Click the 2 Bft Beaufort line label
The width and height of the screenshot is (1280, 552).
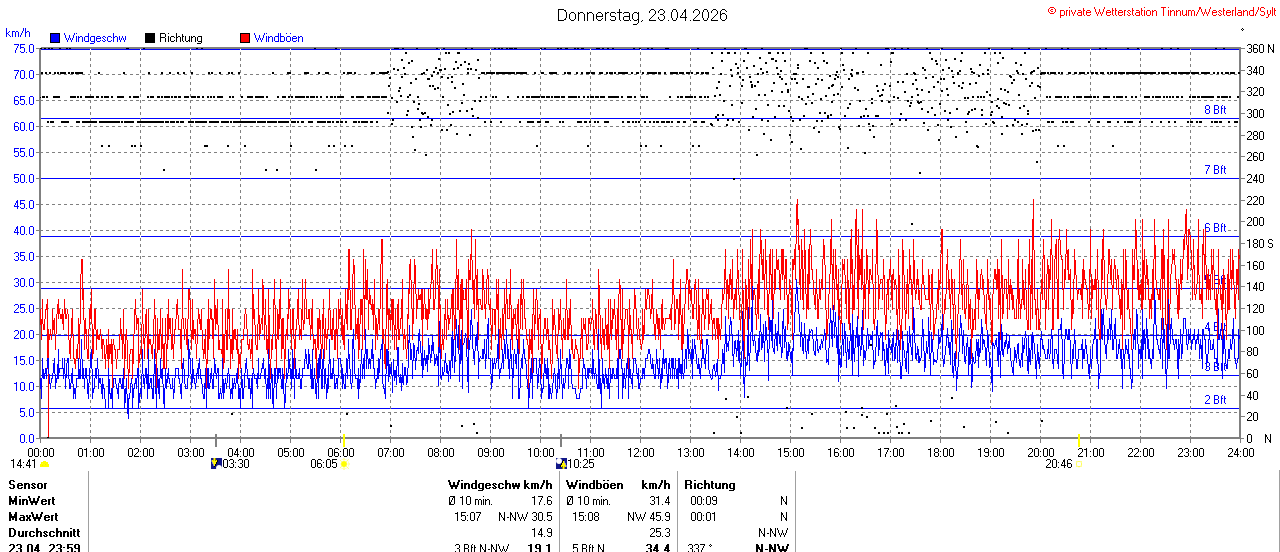(1215, 400)
